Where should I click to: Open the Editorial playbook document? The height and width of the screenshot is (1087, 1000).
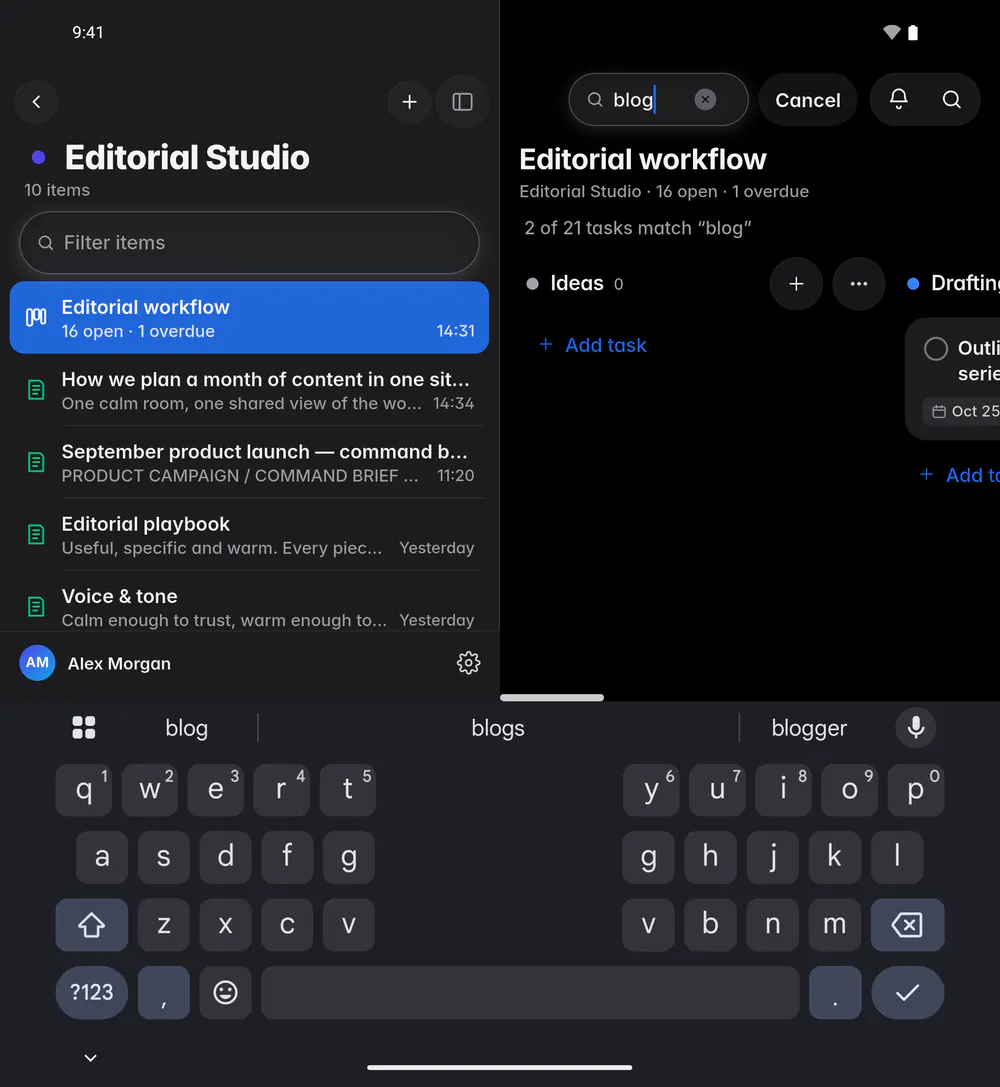tap(249, 534)
